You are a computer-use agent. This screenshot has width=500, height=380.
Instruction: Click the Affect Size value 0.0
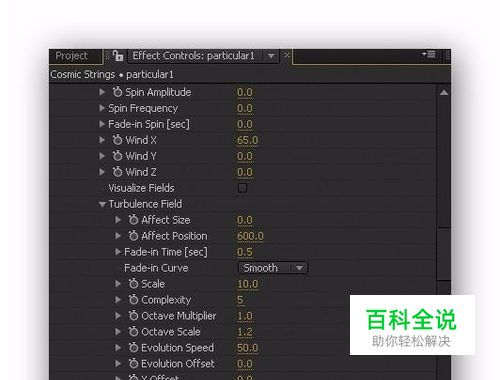click(x=245, y=220)
